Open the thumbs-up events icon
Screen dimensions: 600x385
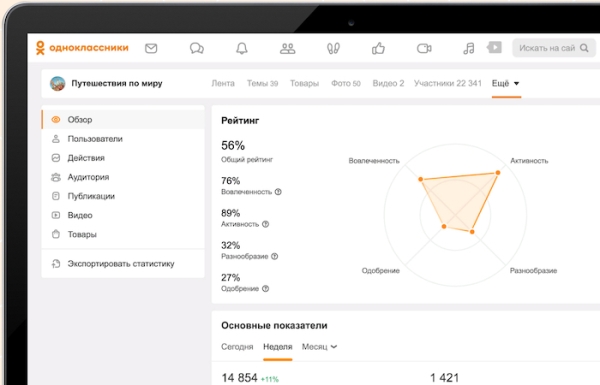[378, 48]
